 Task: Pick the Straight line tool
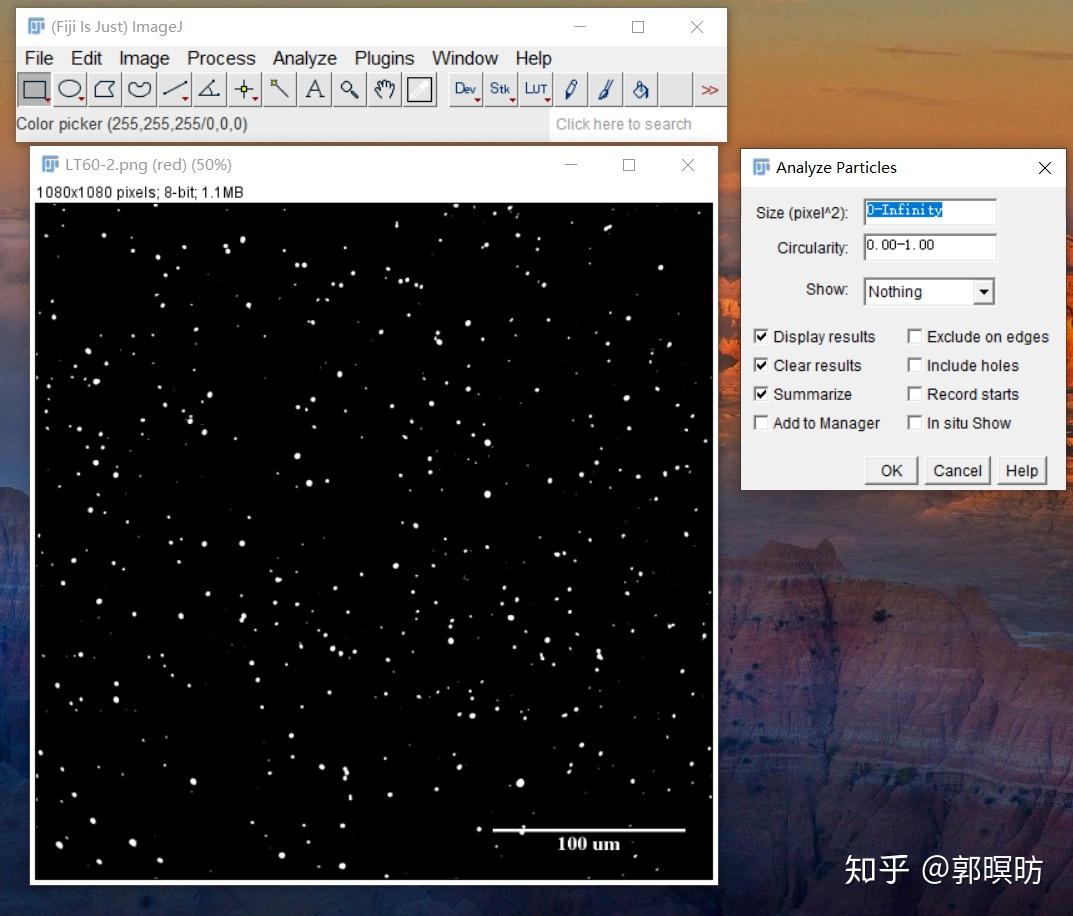click(x=174, y=89)
